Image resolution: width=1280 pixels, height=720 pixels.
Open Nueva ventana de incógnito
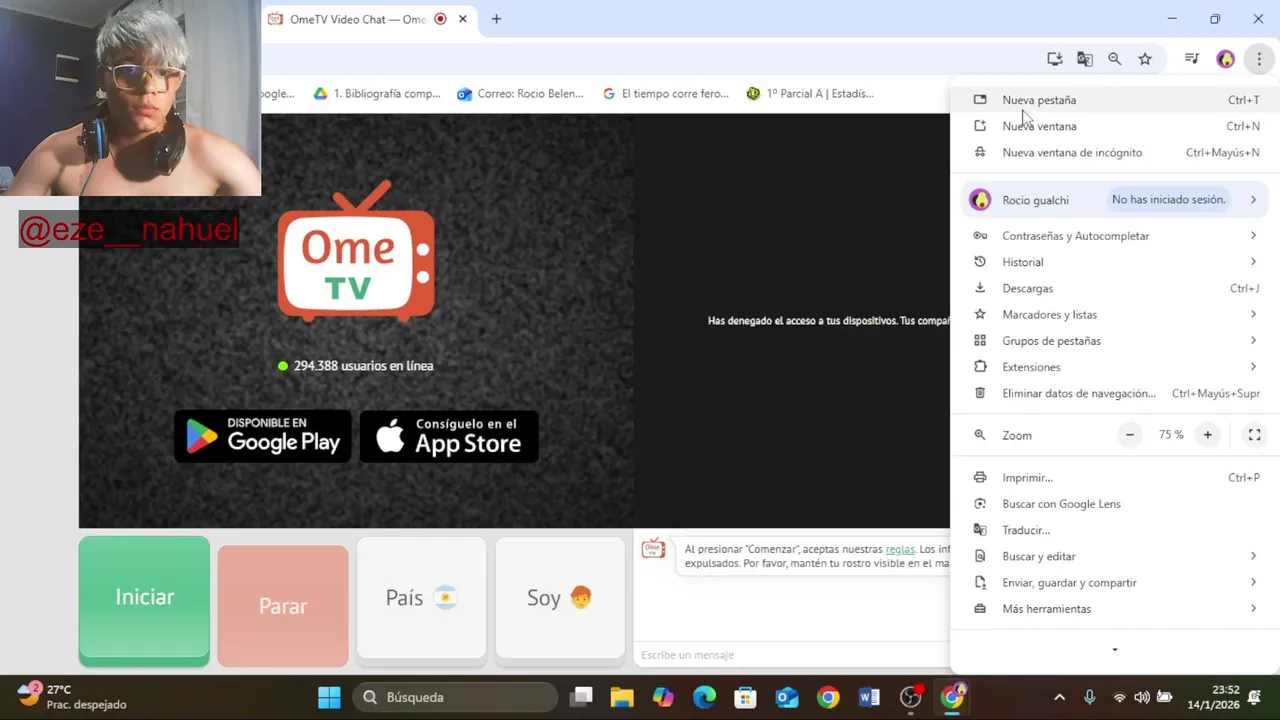[1114, 152]
